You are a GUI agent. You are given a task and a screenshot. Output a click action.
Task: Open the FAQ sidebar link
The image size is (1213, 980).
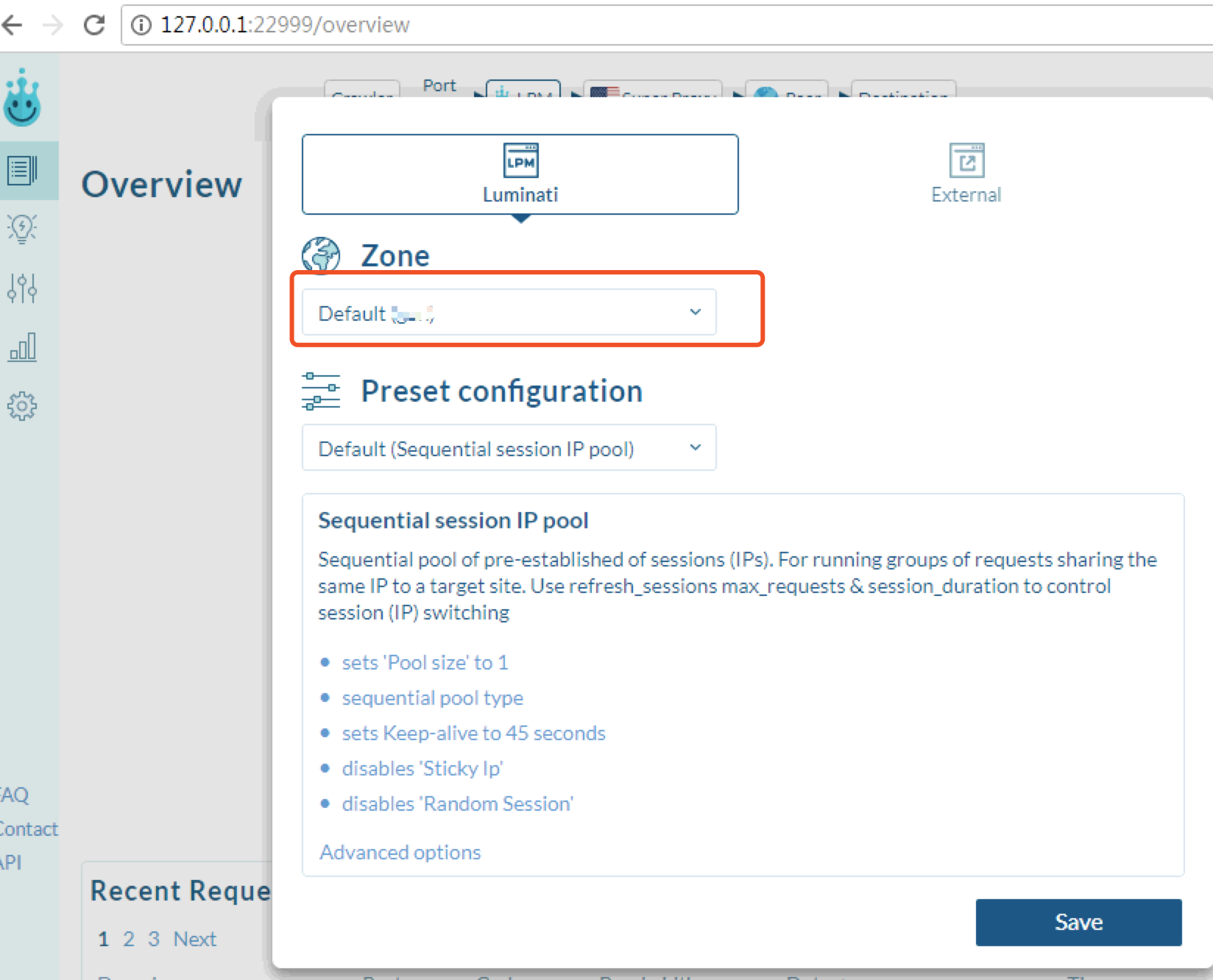pyautogui.click(x=14, y=795)
